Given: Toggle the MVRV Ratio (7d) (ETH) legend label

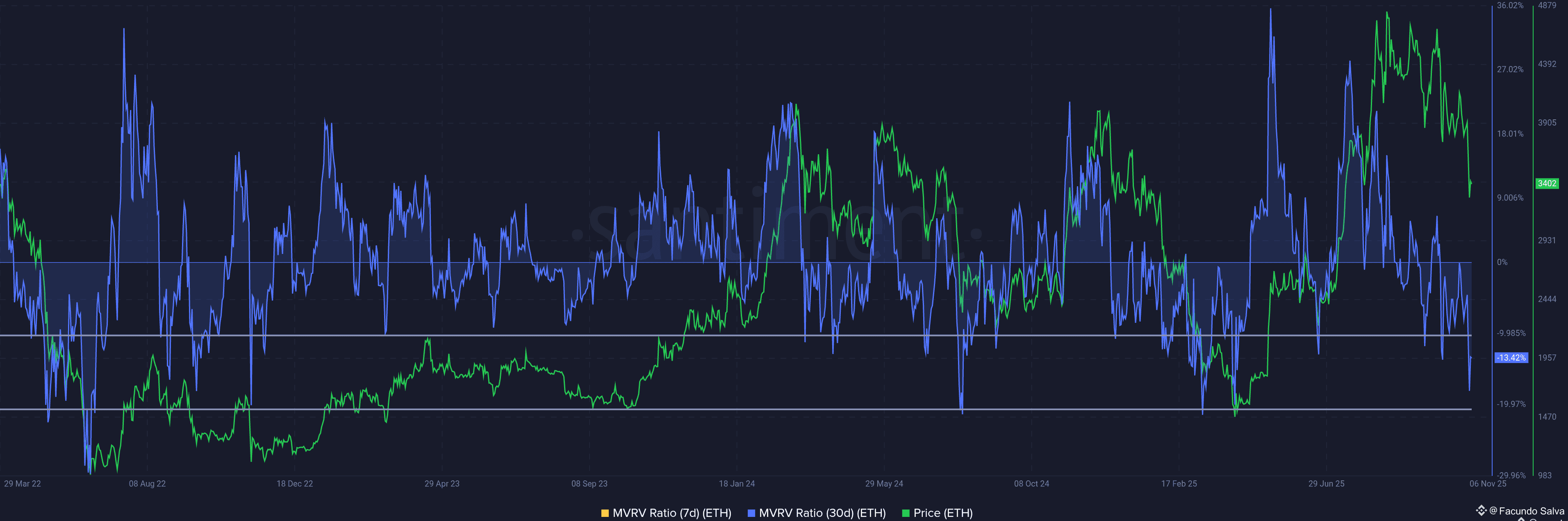Looking at the screenshot, I should pos(671,513).
